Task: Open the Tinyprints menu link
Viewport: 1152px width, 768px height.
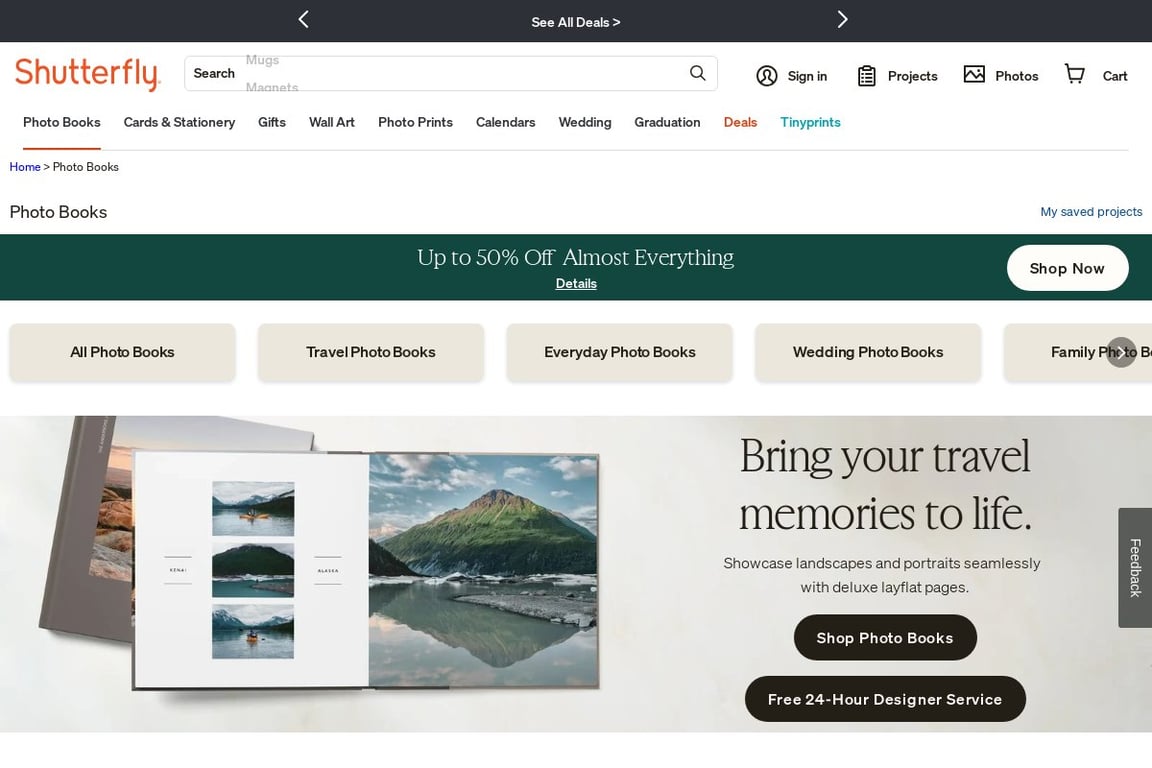Action: (810, 123)
